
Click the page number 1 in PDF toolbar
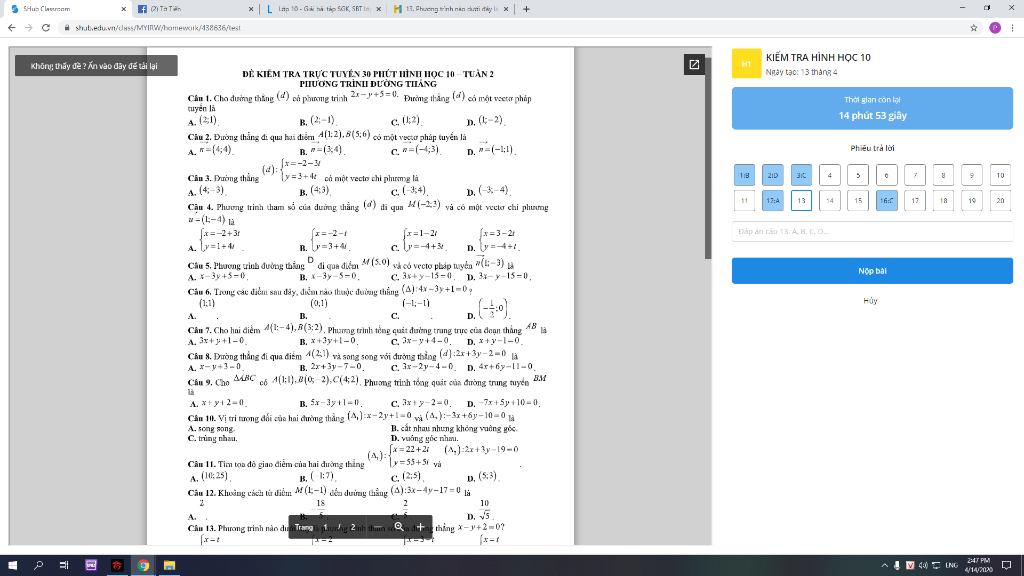(325, 527)
